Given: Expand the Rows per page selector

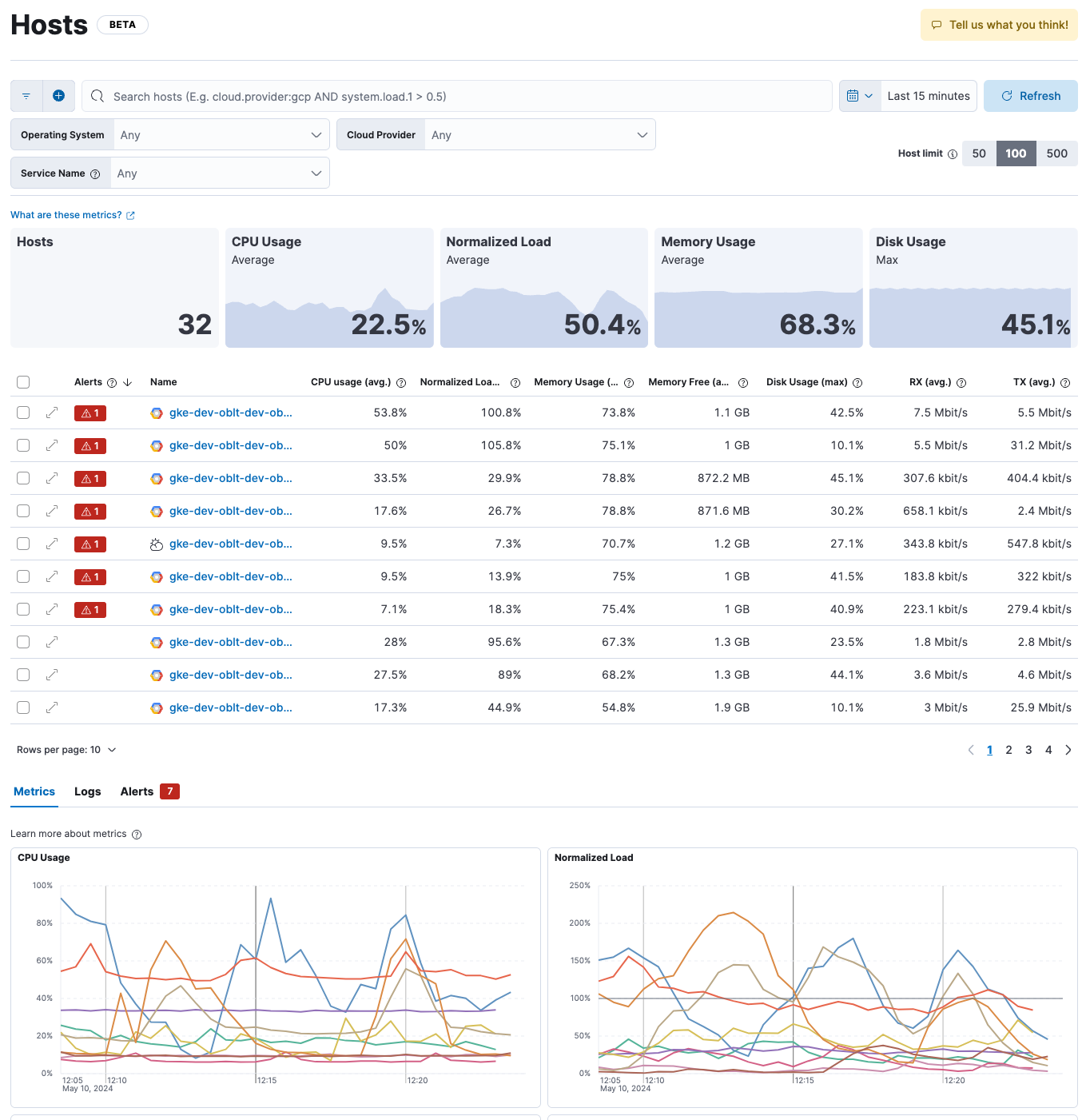Looking at the screenshot, I should coord(66,750).
